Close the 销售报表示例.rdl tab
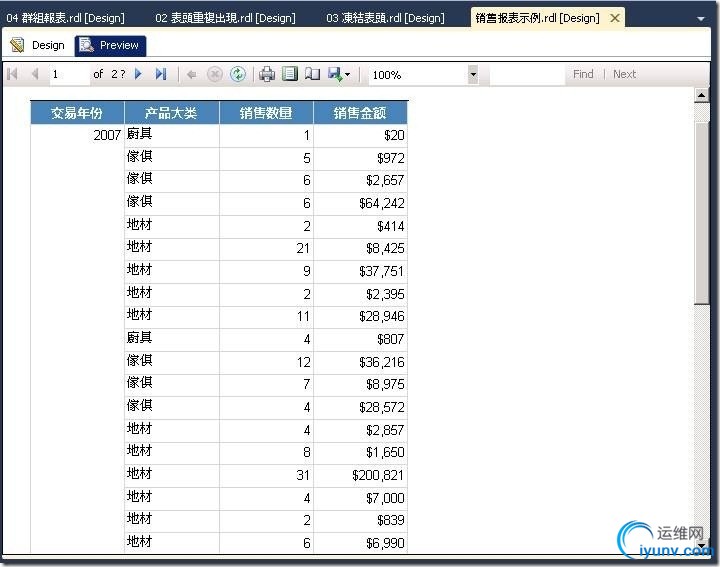720x567 pixels. click(x=615, y=18)
